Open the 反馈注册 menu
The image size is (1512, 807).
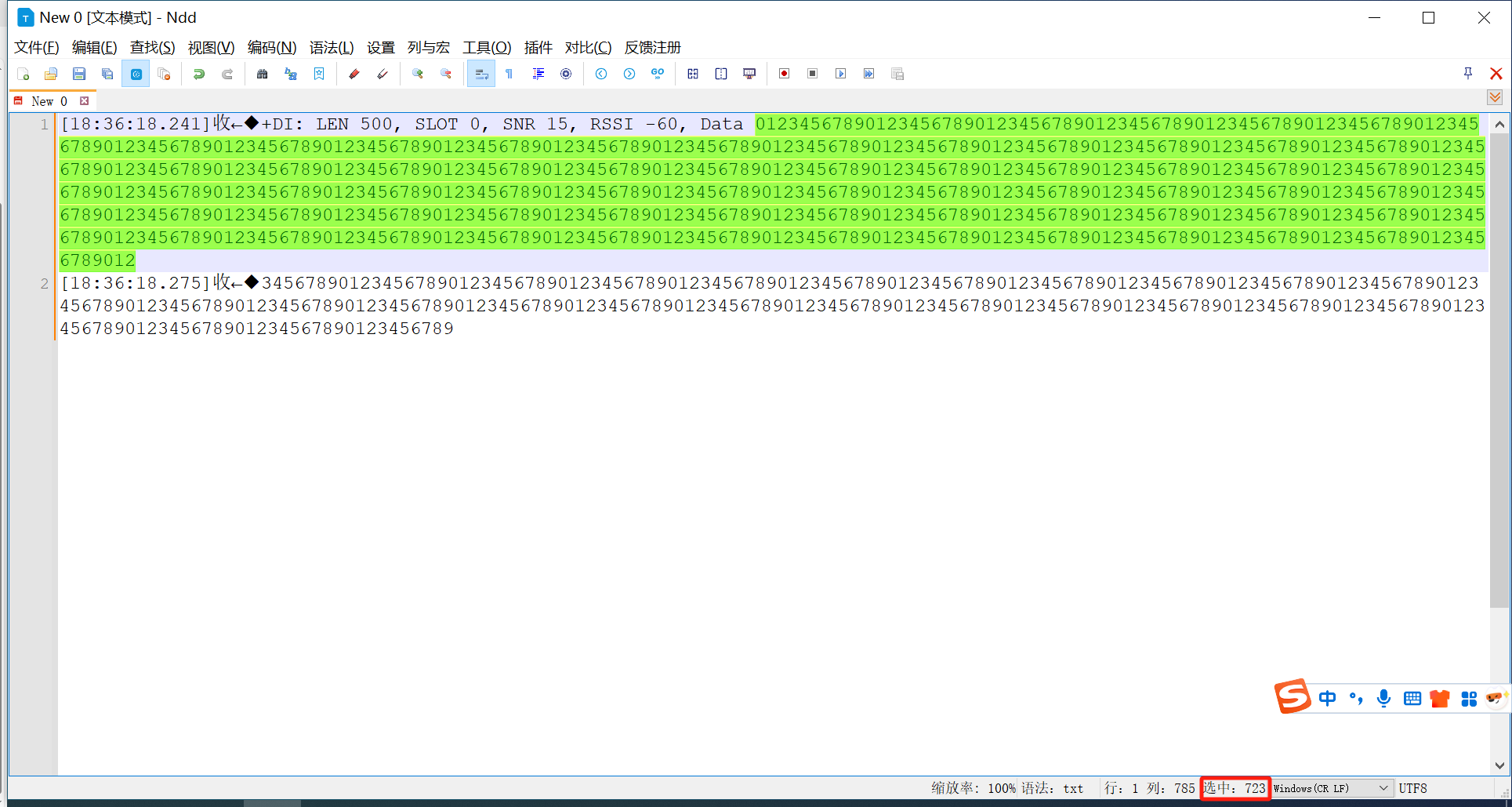pyautogui.click(x=653, y=47)
